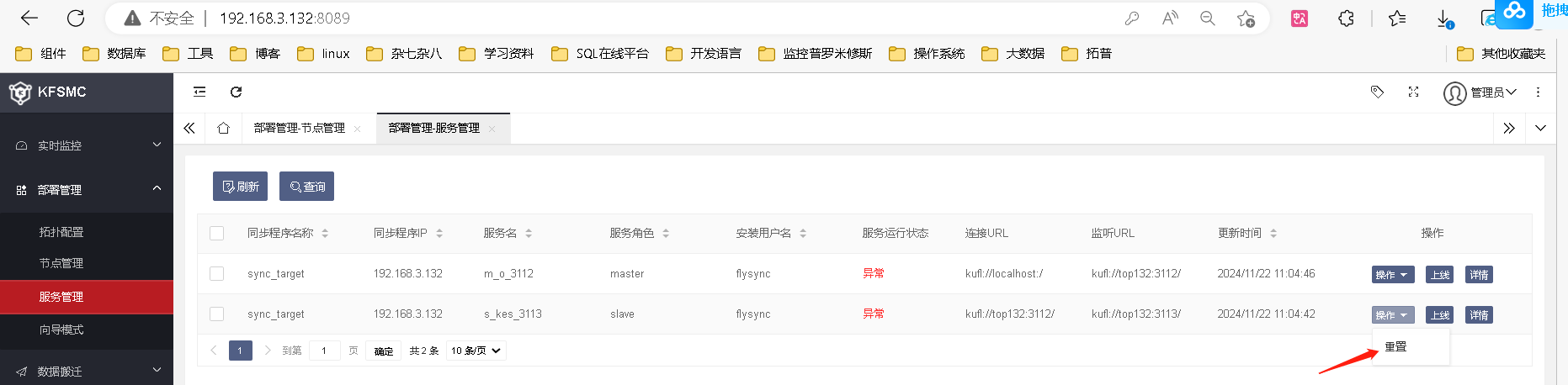Toggle fullscreen mode icon

point(1413,92)
